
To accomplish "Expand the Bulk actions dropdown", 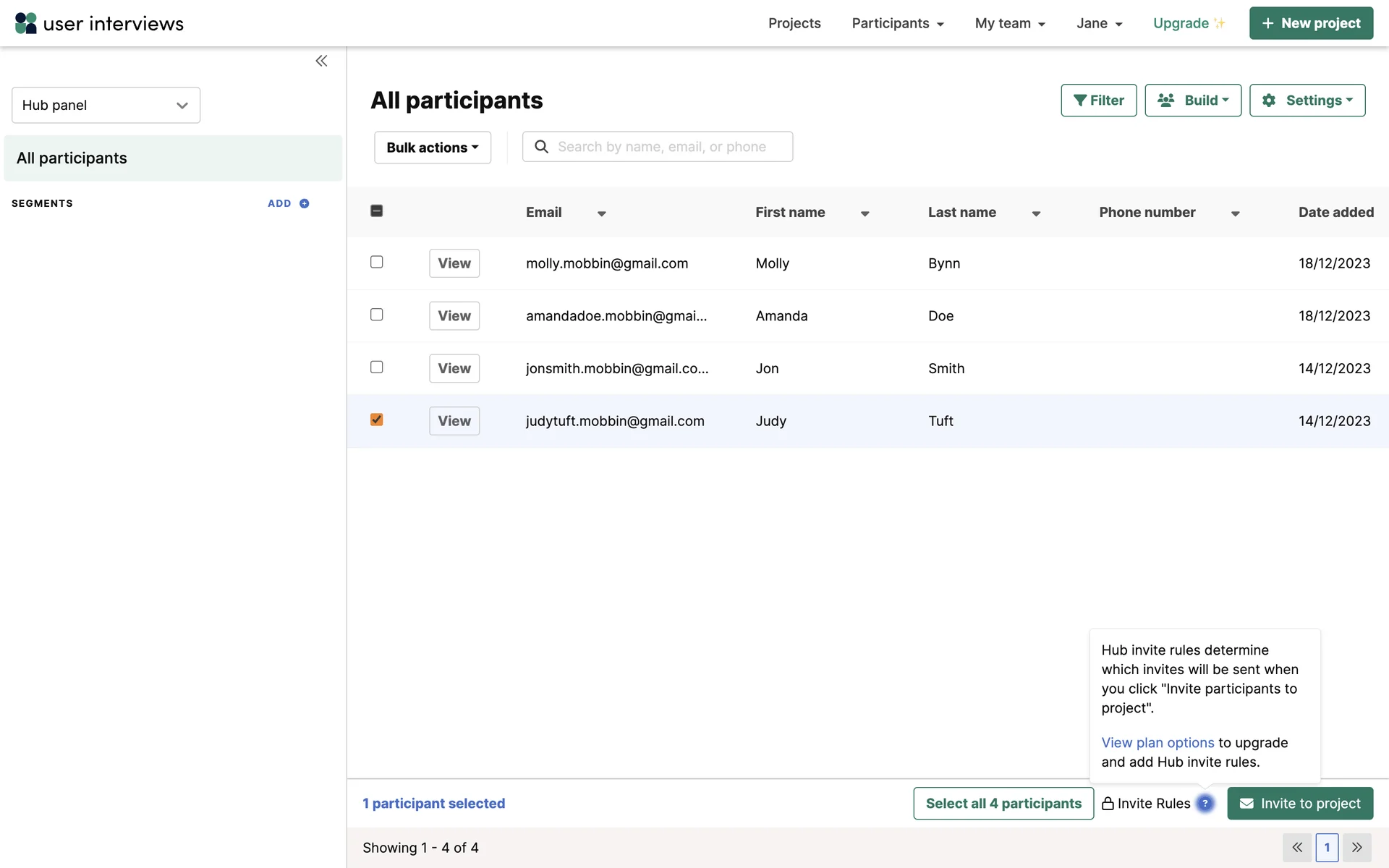I will pos(432,148).
